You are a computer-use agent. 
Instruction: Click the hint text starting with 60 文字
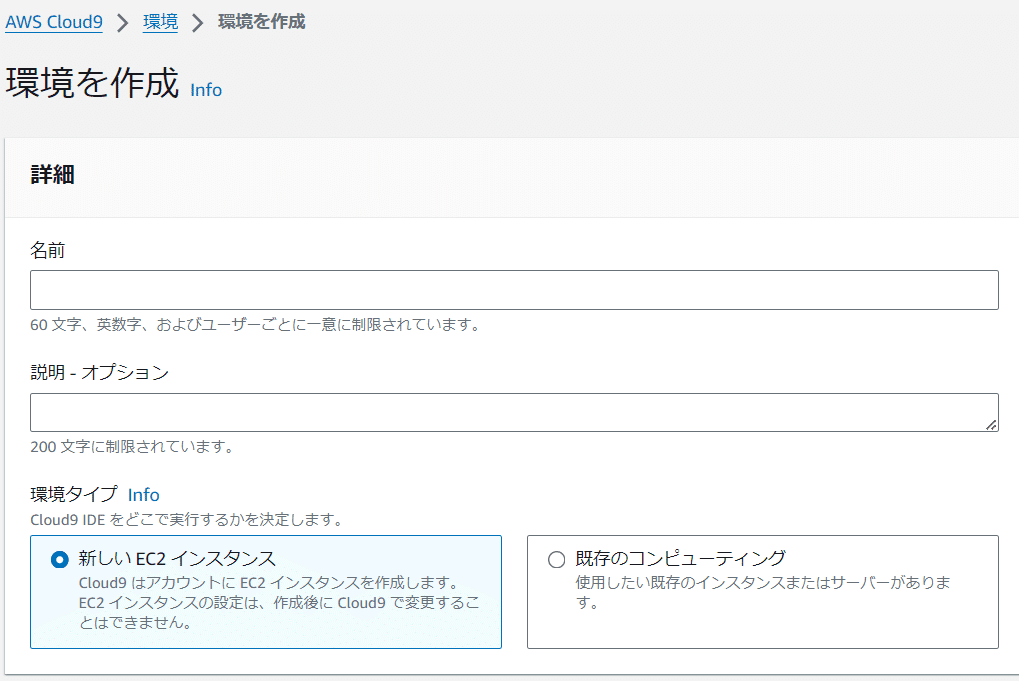pyautogui.click(x=256, y=324)
